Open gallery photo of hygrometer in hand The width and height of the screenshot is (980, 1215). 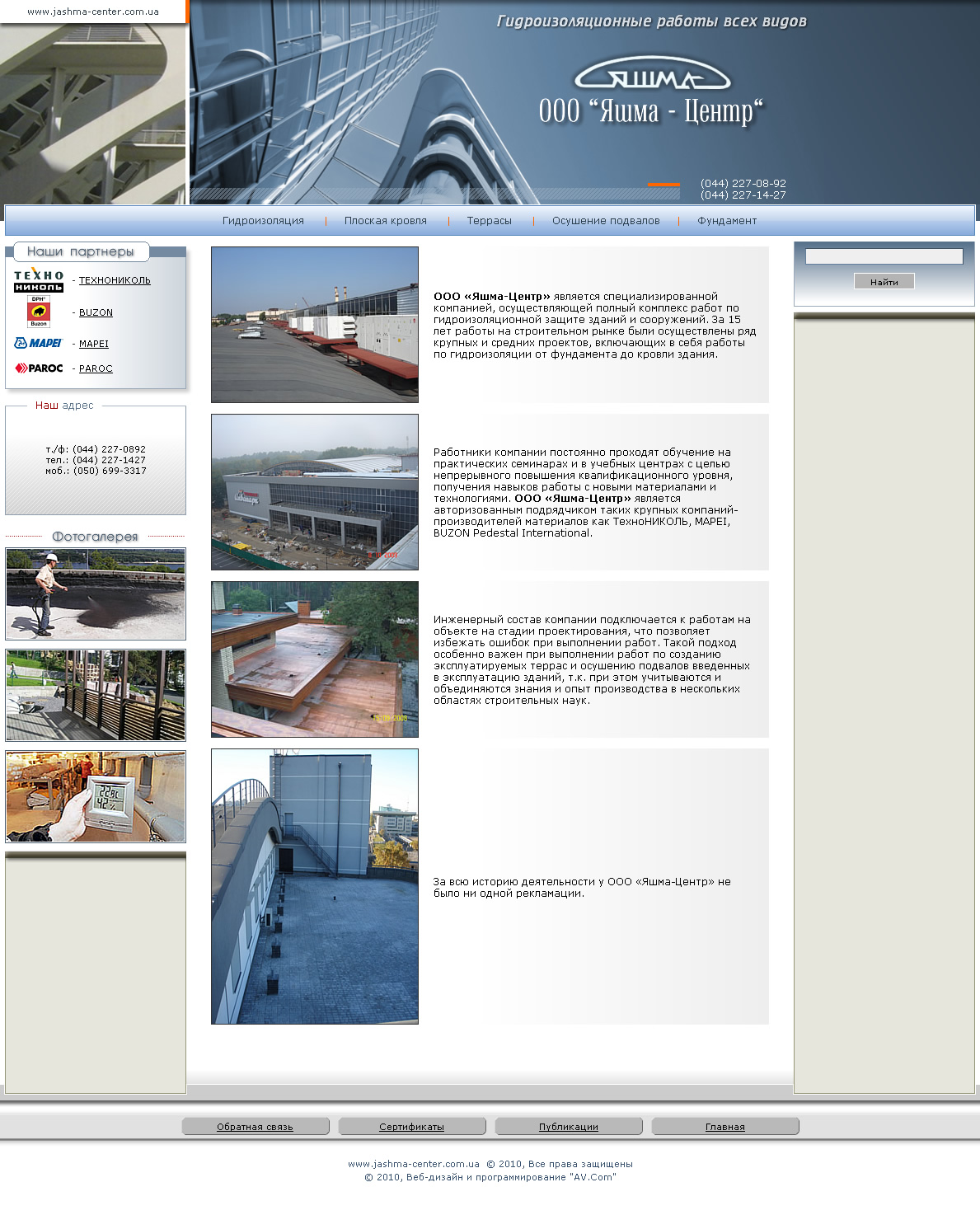click(x=96, y=796)
